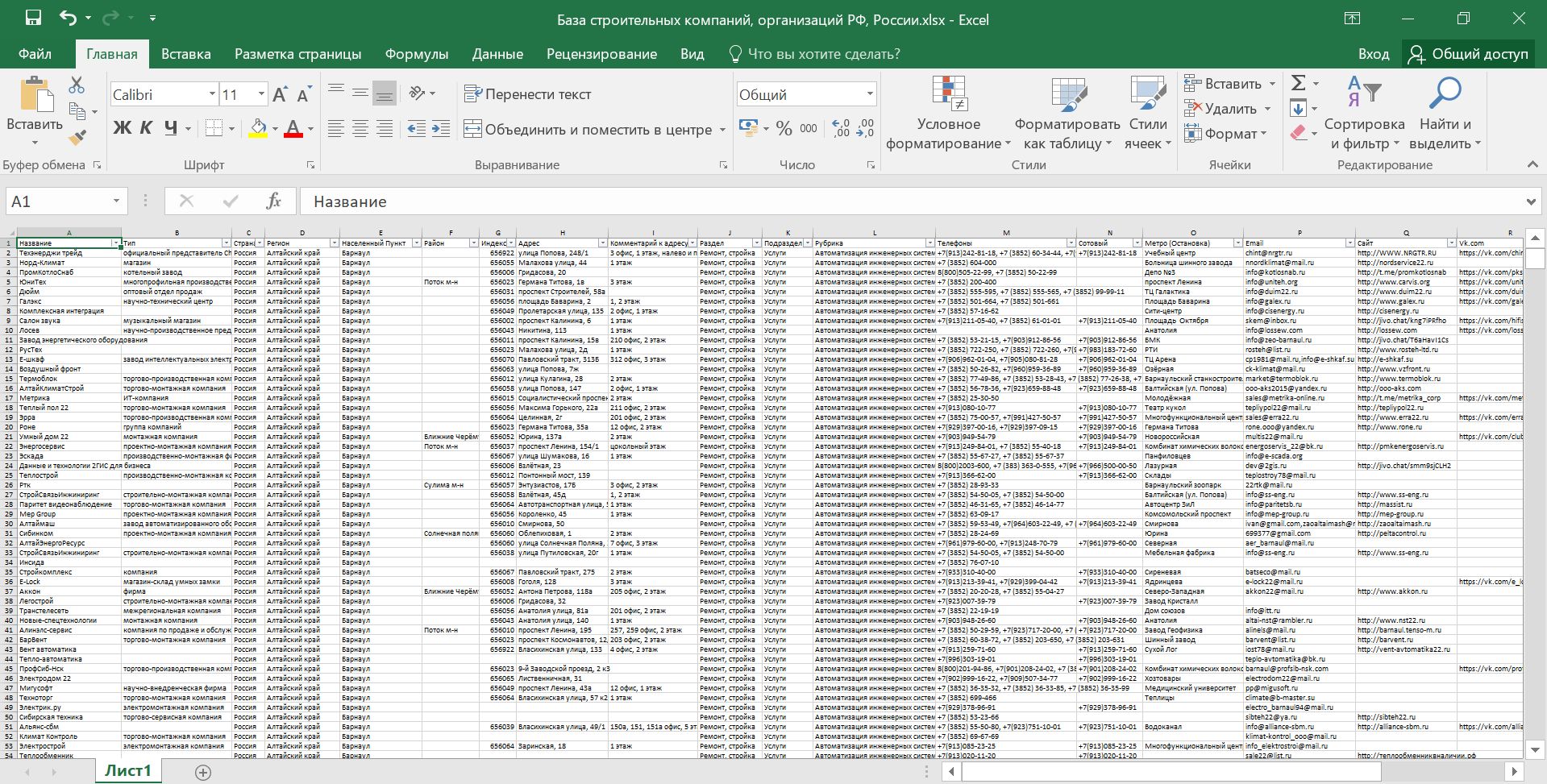
Task: Switch to the Формулы ribbon tab
Action: pos(416,54)
